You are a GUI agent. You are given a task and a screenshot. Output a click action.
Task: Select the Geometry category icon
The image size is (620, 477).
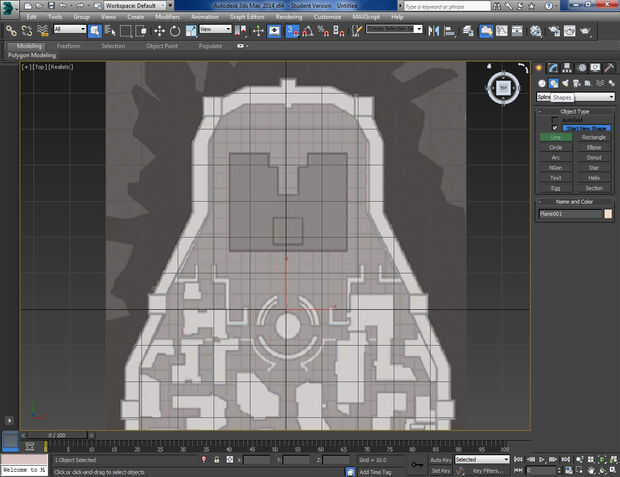(x=541, y=83)
